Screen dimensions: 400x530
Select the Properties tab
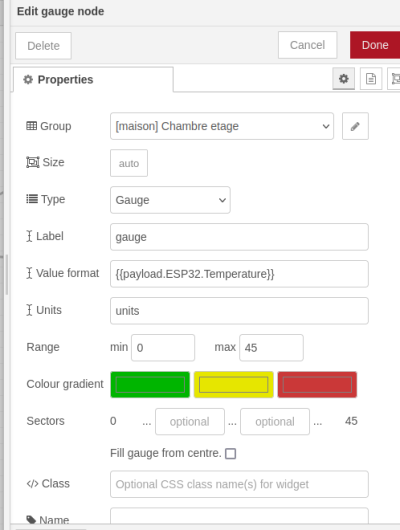(93, 80)
